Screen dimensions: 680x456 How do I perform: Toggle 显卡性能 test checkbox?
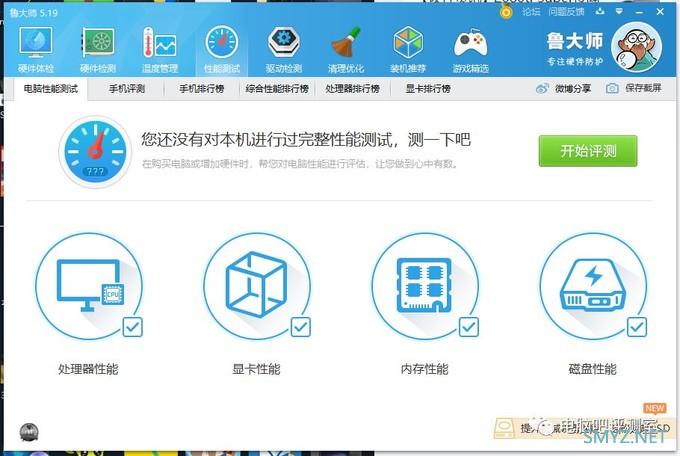pyautogui.click(x=301, y=327)
